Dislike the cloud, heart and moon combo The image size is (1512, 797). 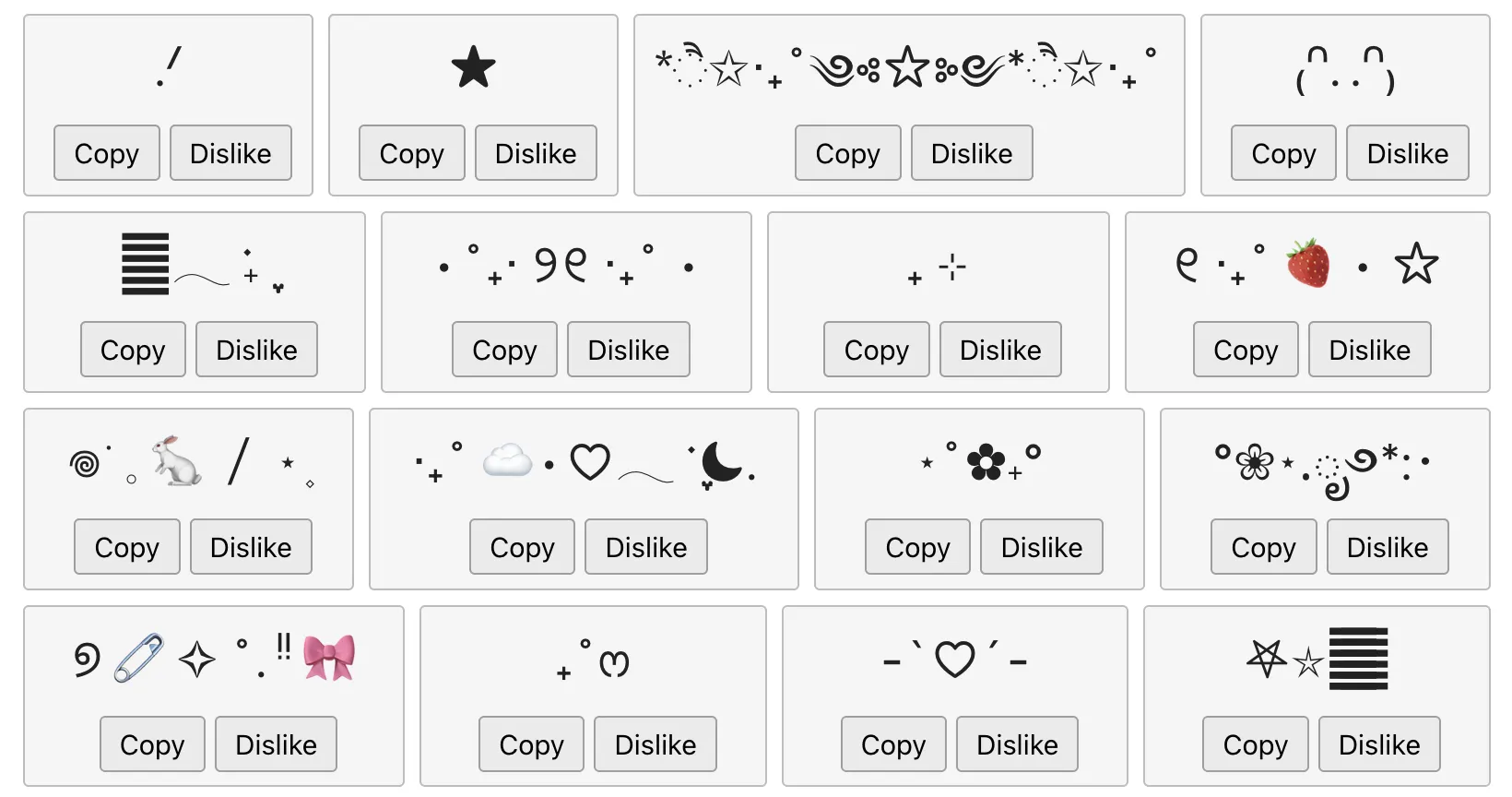[645, 547]
